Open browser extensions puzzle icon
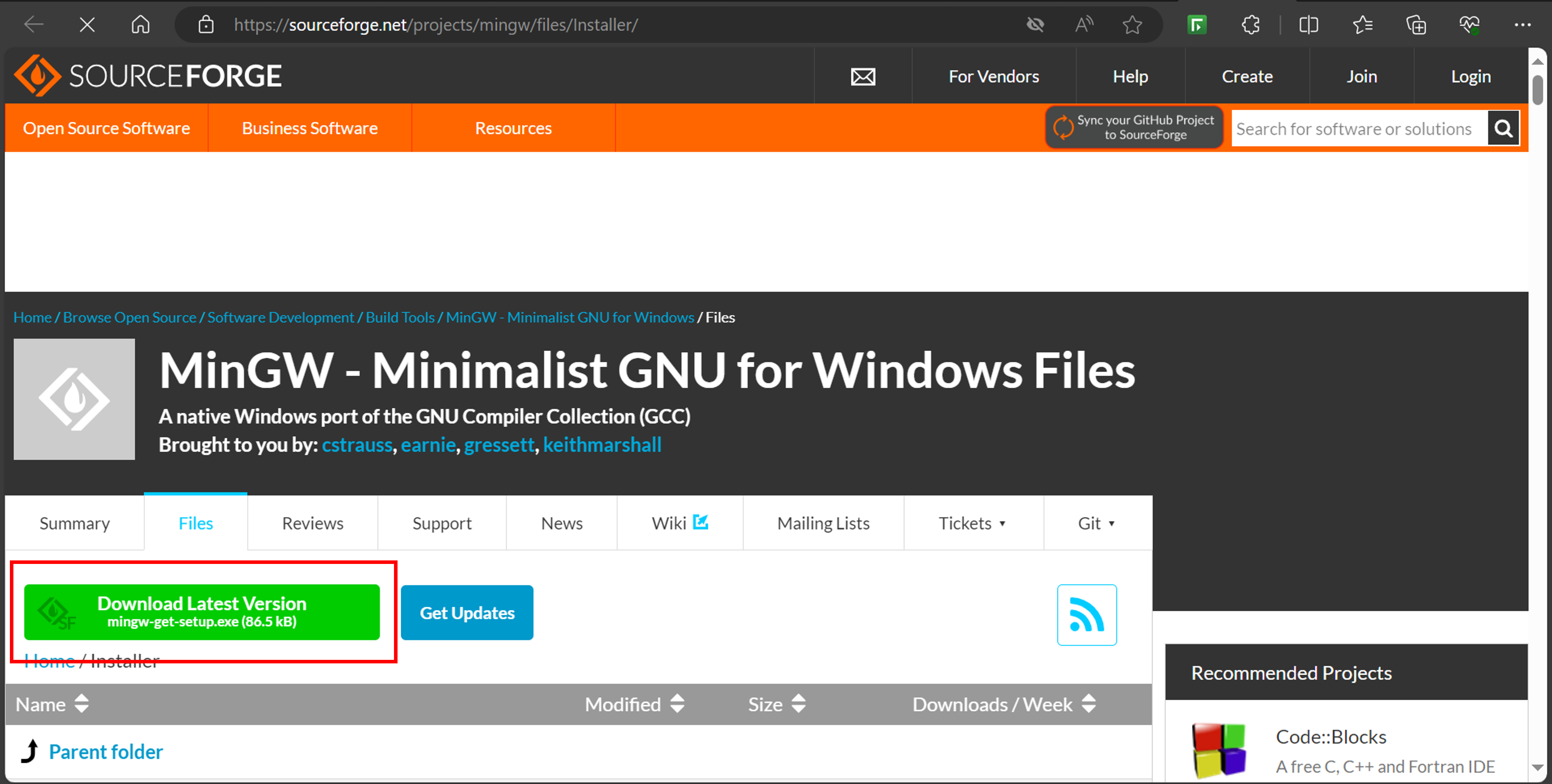1552x784 pixels. (x=1251, y=25)
